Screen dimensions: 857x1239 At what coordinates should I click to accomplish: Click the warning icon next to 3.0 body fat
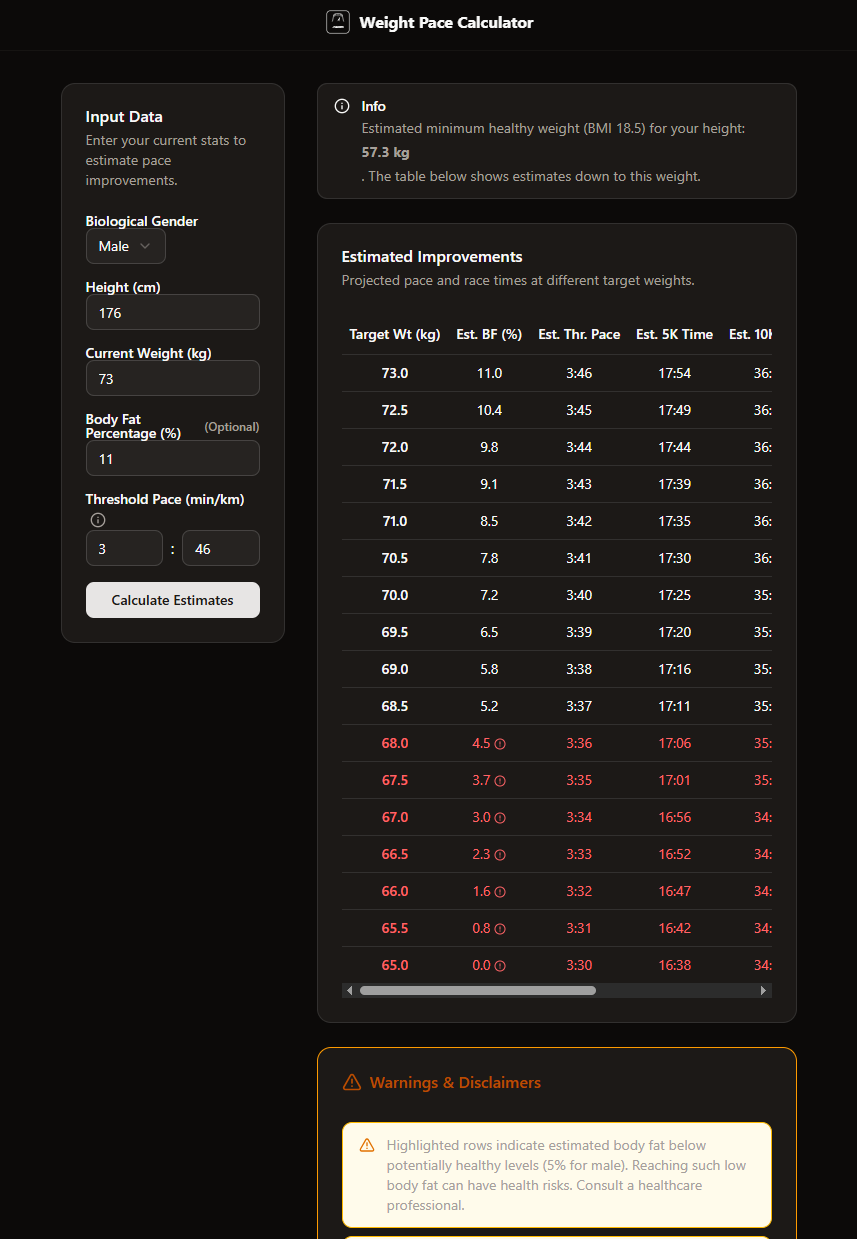[500, 818]
